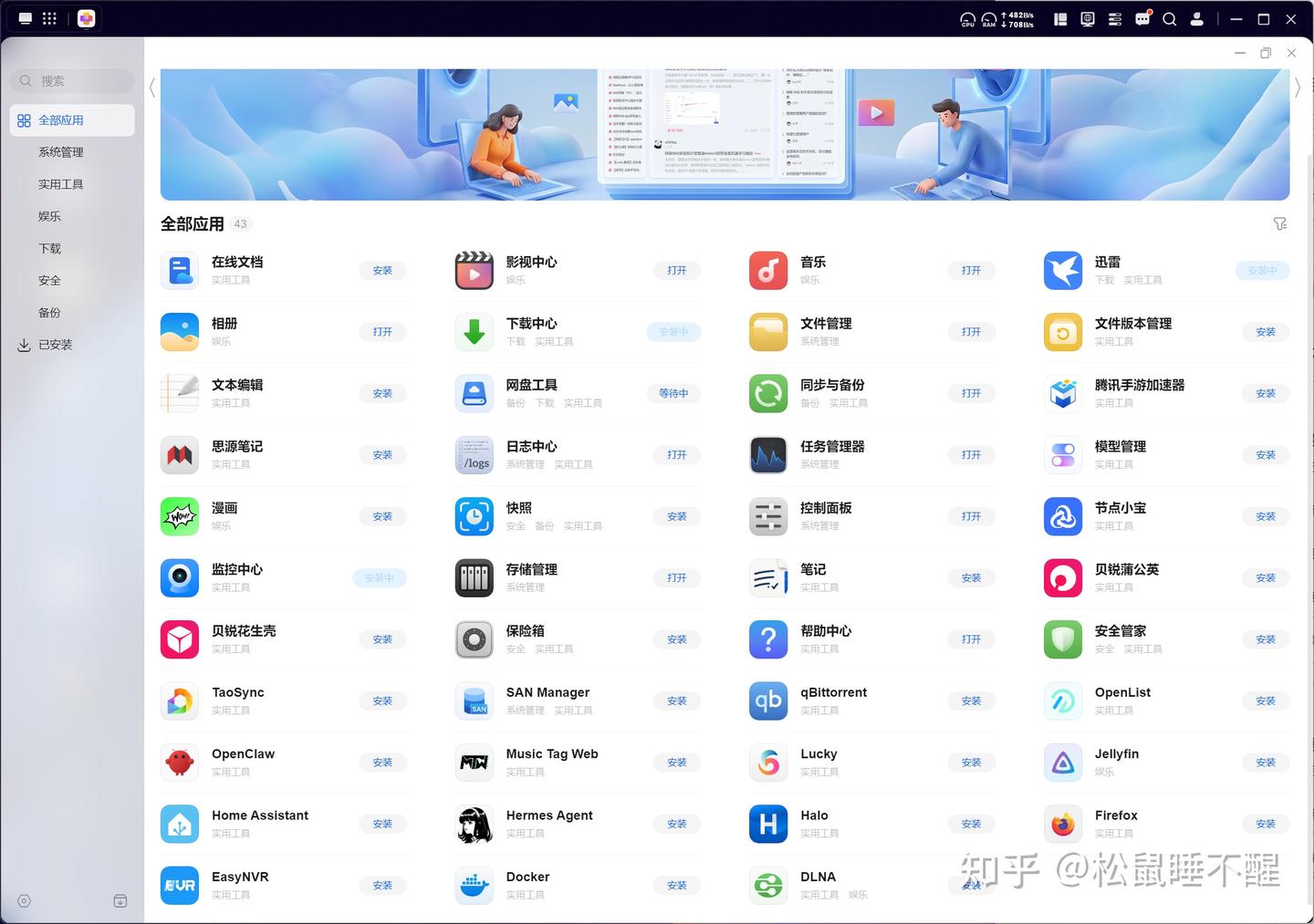The image size is (1314, 924).
Task: Open the 相册 app icon
Action: coord(180,332)
